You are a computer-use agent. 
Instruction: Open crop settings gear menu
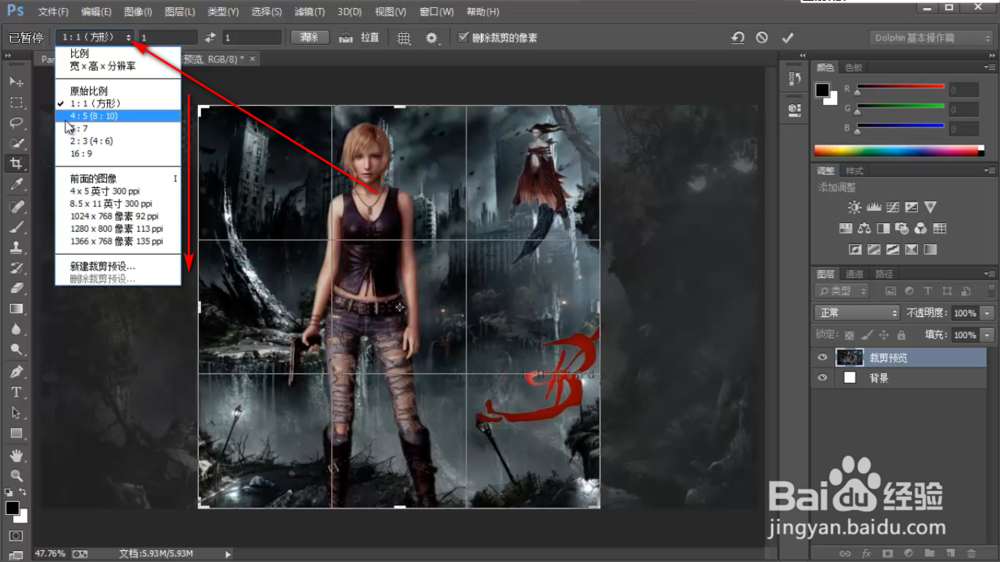pyautogui.click(x=432, y=38)
